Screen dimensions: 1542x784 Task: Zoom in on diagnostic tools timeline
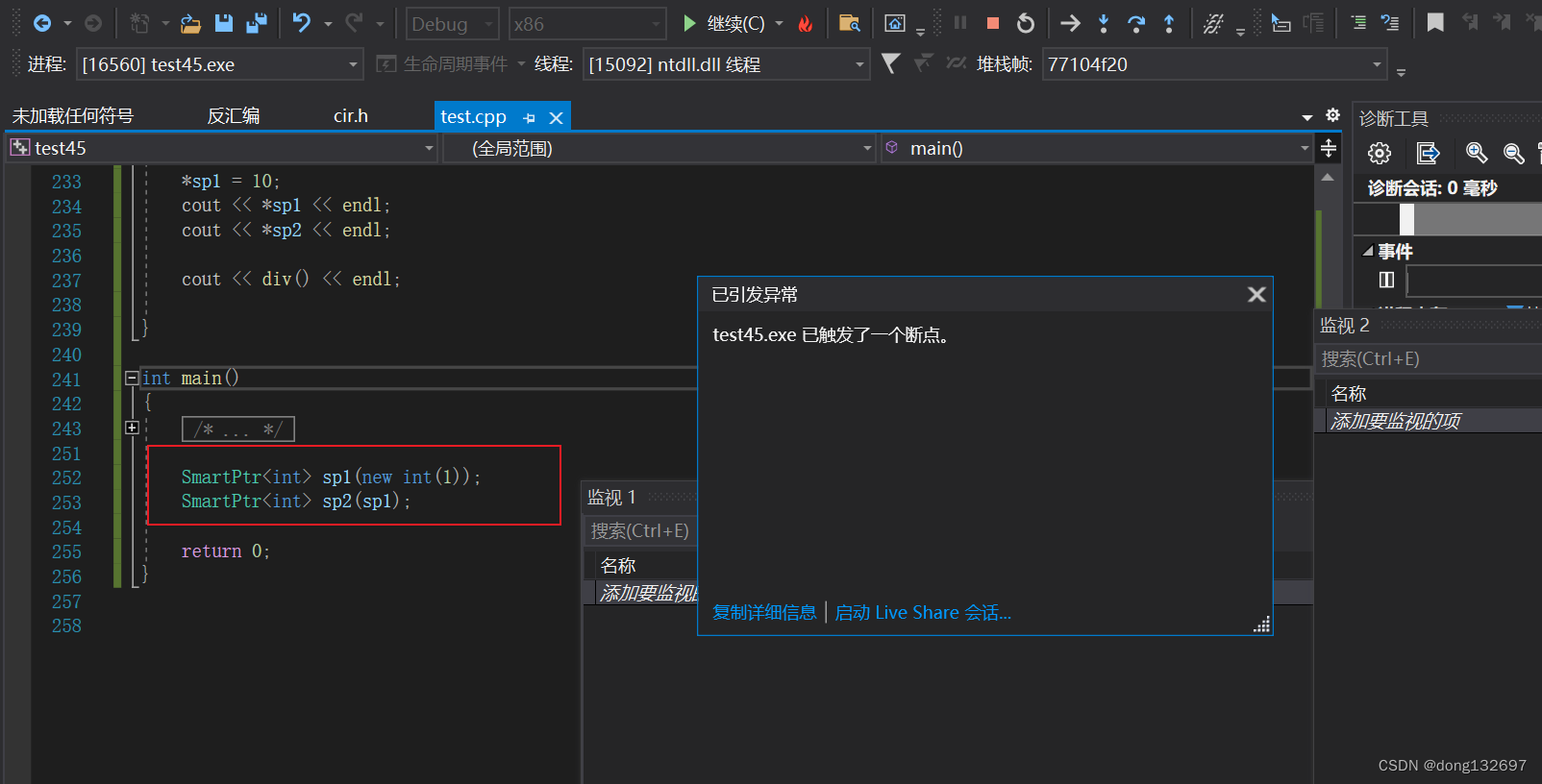tap(1477, 153)
